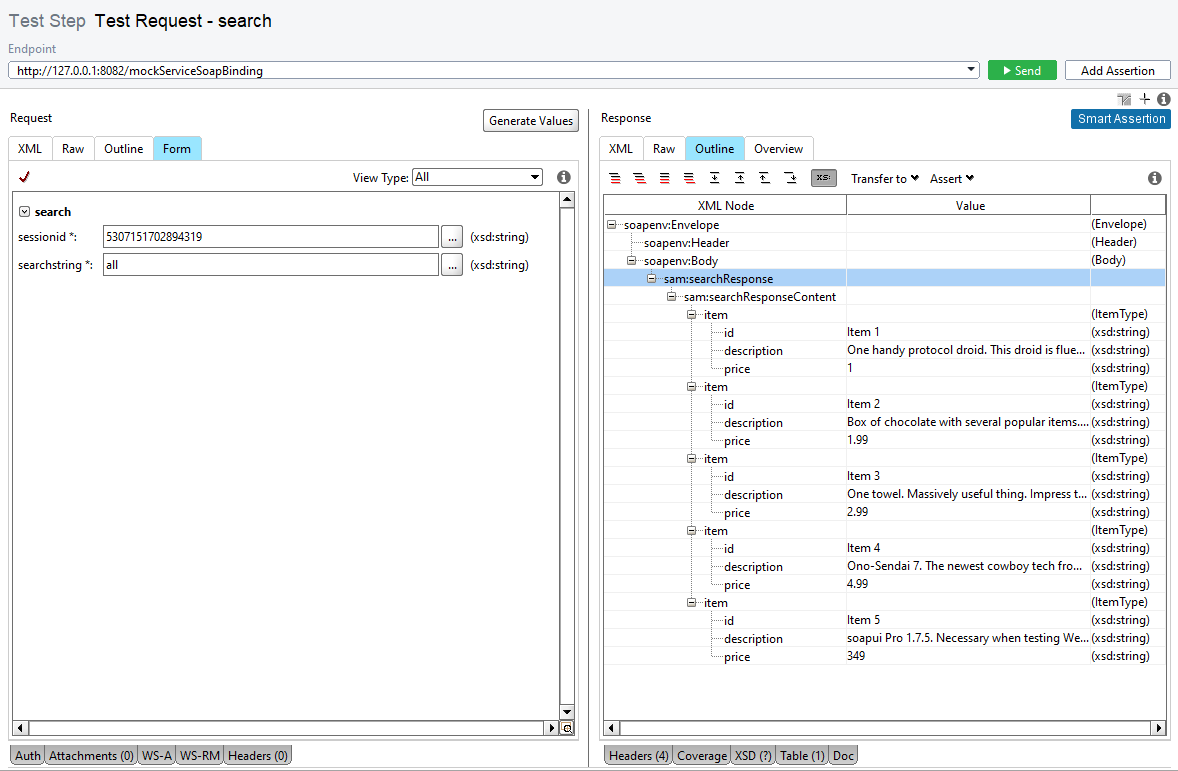The width and height of the screenshot is (1178, 771).
Task: Click the info icon next to View Type dropdown
Action: click(x=564, y=176)
